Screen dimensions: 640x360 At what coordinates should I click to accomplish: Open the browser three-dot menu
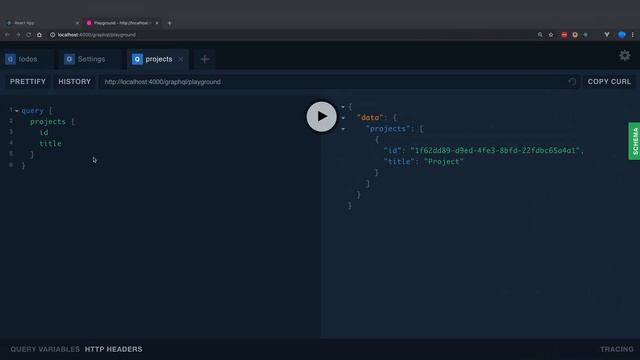[x=633, y=35]
